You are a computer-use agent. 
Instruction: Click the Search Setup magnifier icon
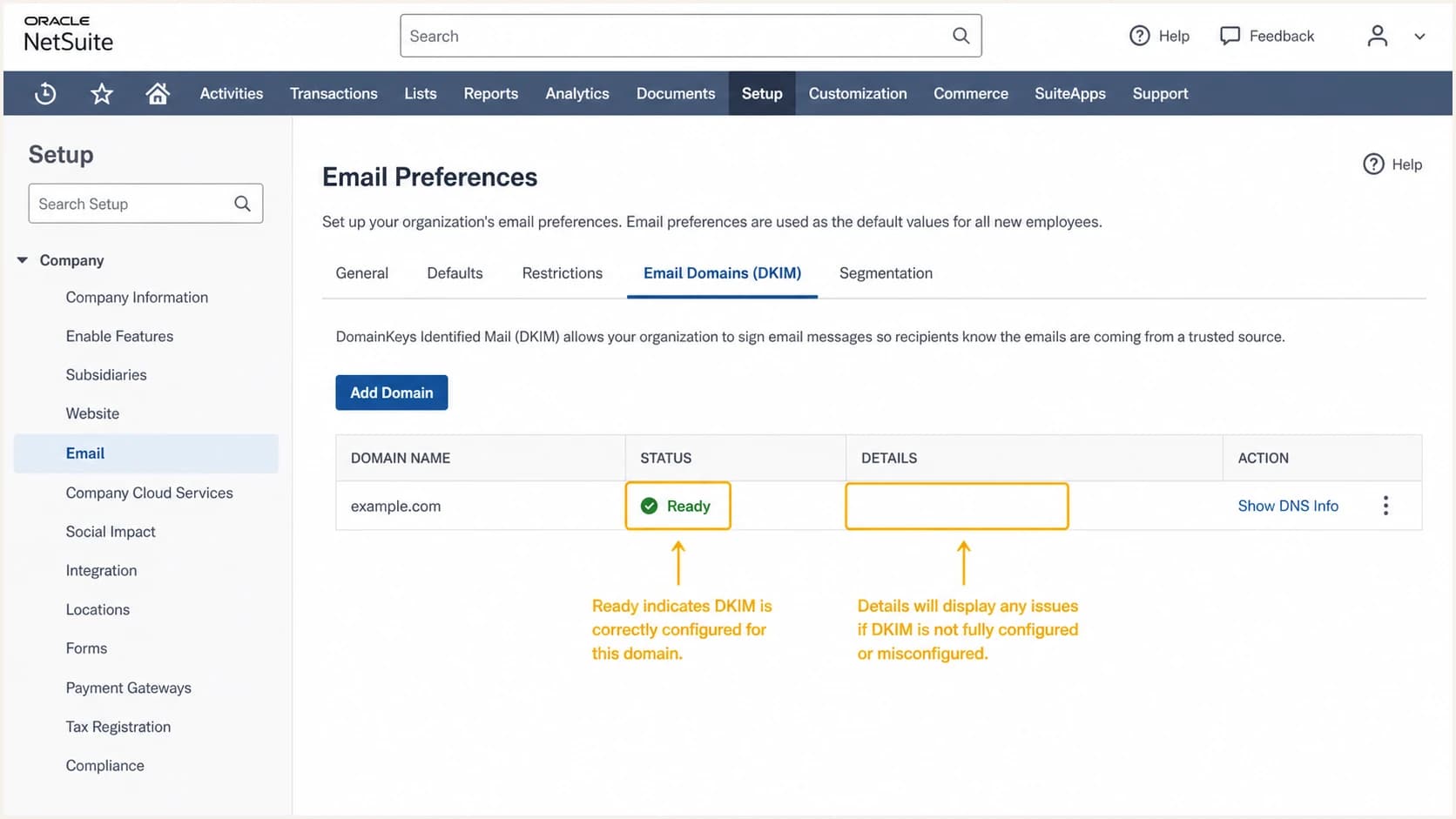242,204
